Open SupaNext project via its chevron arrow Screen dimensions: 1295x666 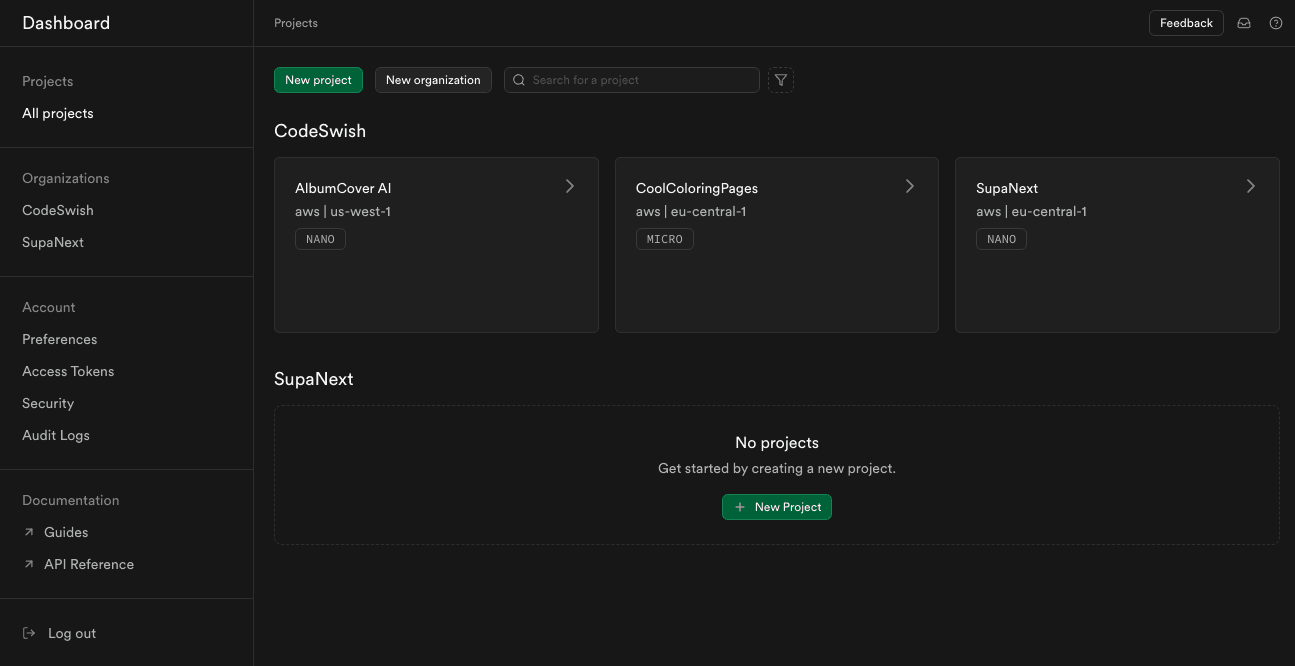coord(1251,186)
